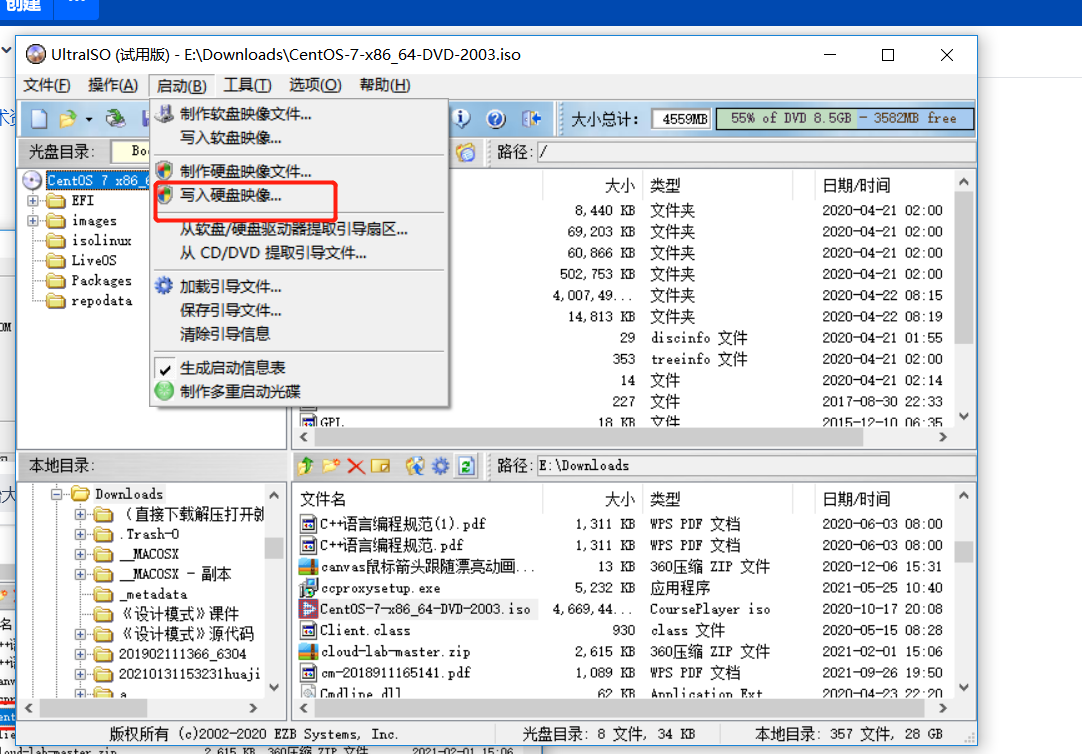Expand the 《设计模式》源代码 folder node
1082x754 pixels.
click(x=81, y=635)
